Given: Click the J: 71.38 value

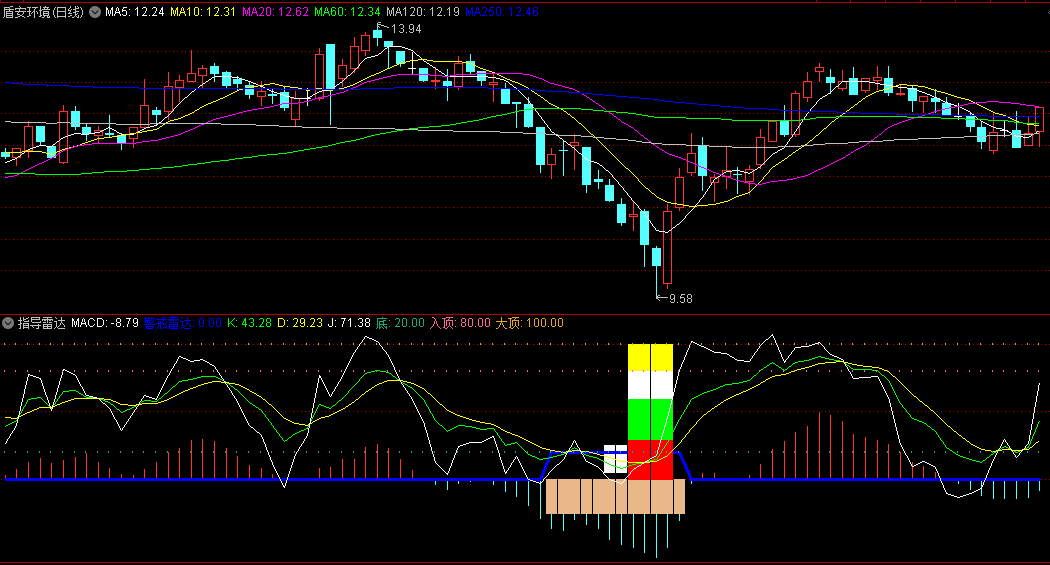Looking at the screenshot, I should click(349, 323).
